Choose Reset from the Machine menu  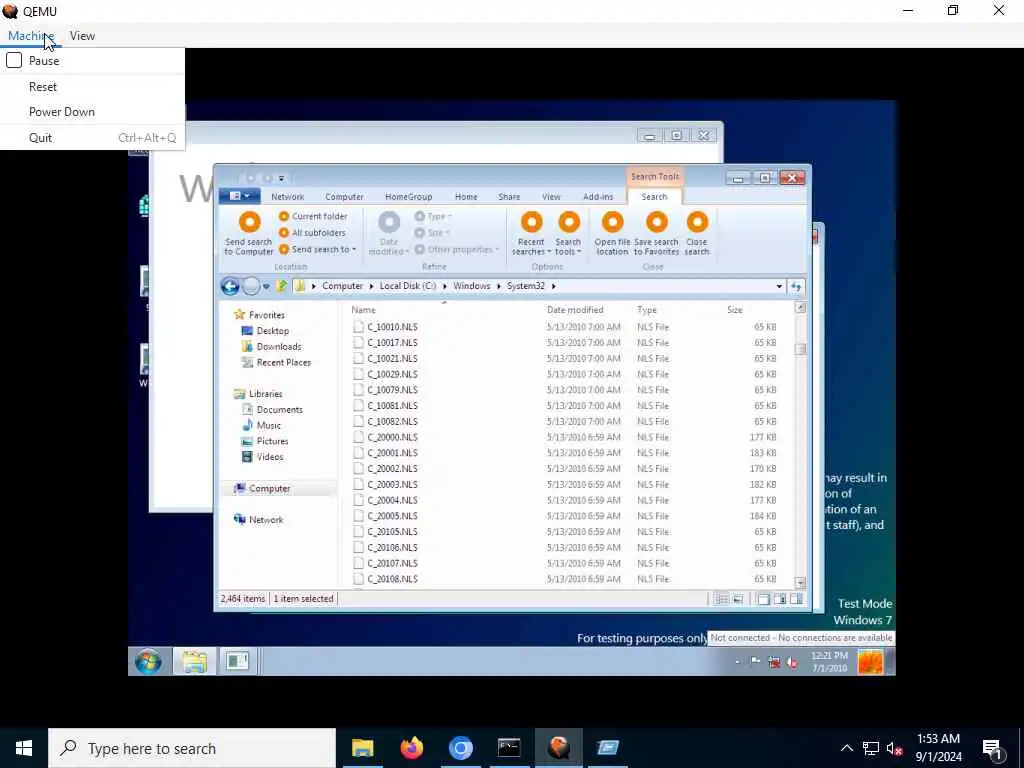coord(42,87)
